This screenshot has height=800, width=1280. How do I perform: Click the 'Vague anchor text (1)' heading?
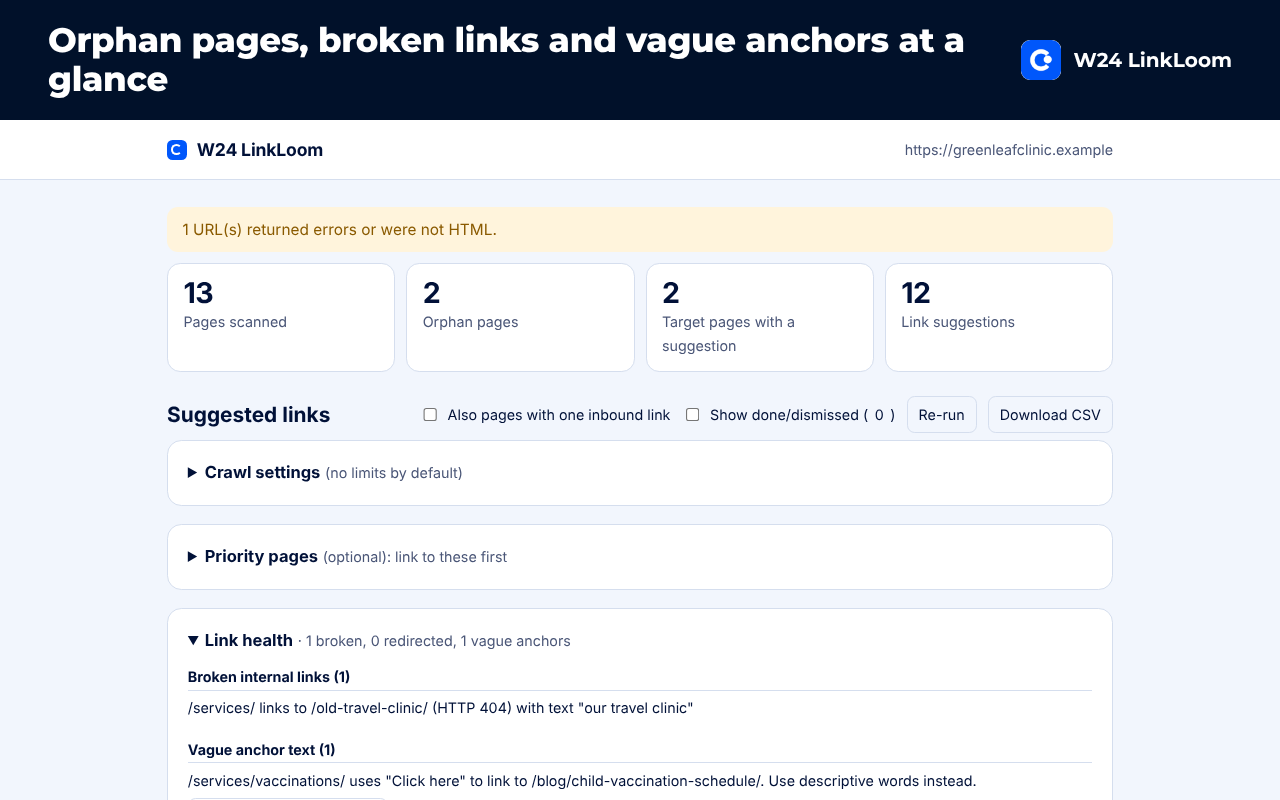(262, 750)
